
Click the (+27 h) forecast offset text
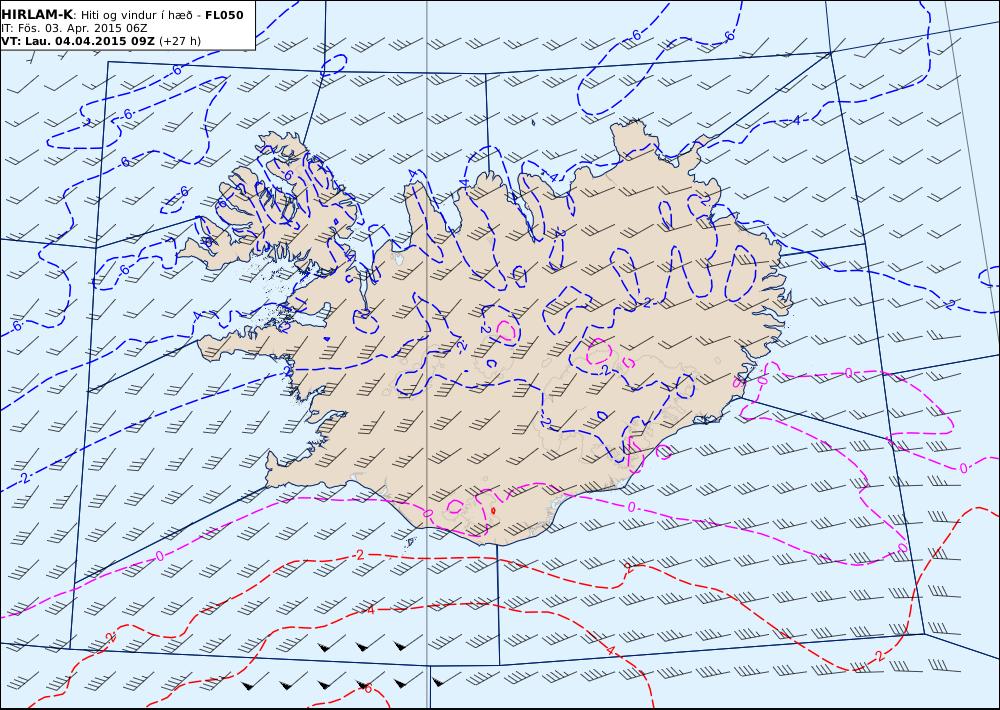tap(180, 41)
